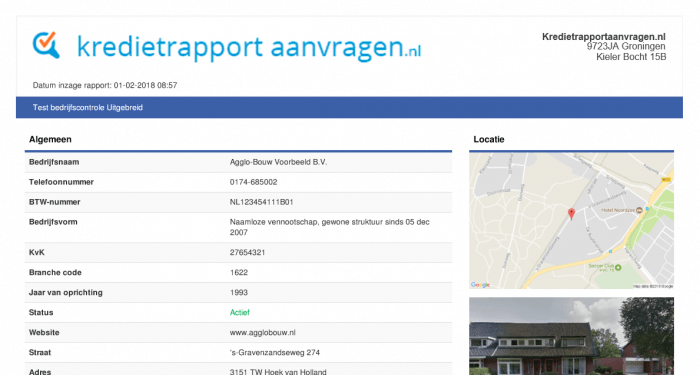Screen dimensions: 700x375
Task: Click the Algemeen section heading
Action: tap(50, 139)
